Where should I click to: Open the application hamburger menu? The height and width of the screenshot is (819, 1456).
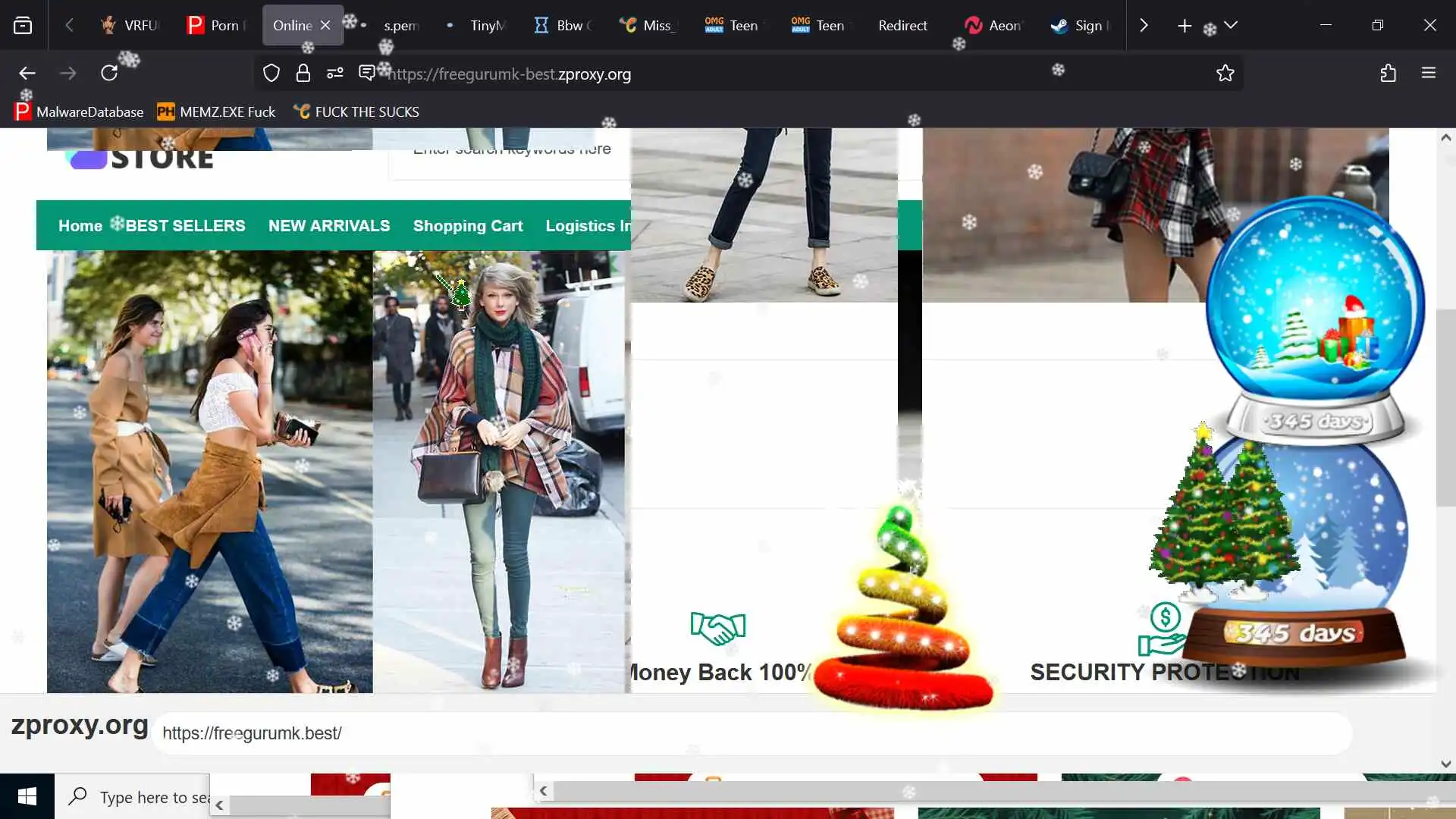pos(1429,74)
